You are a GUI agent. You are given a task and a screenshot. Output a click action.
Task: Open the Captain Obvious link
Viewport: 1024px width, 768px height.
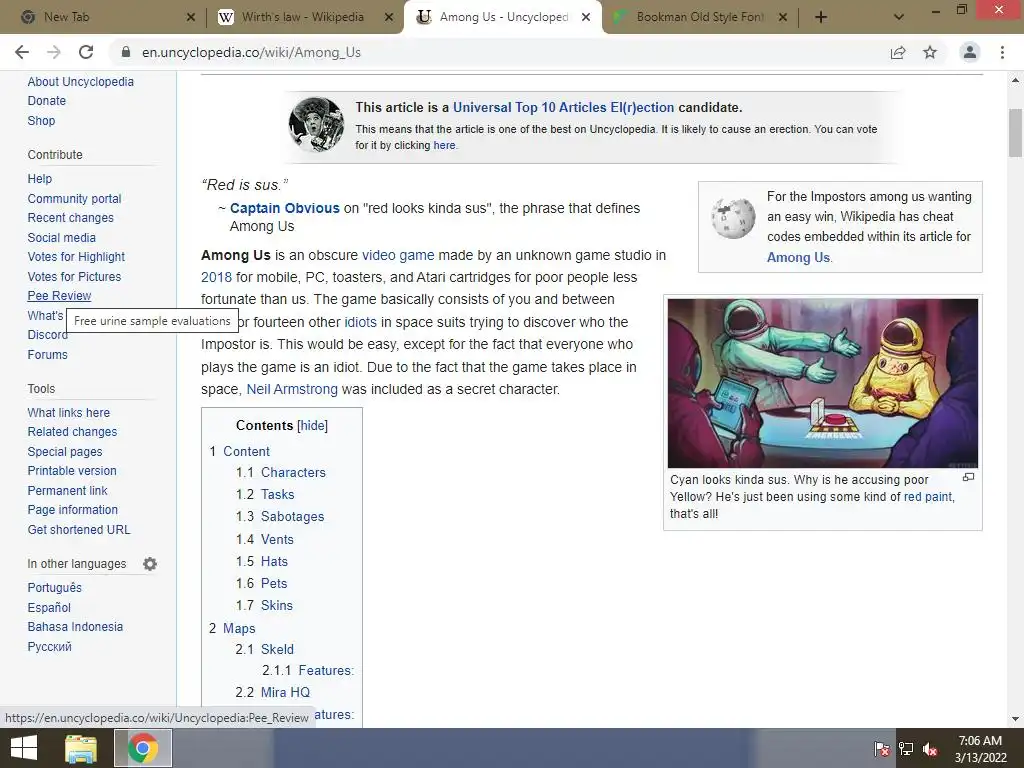285,208
